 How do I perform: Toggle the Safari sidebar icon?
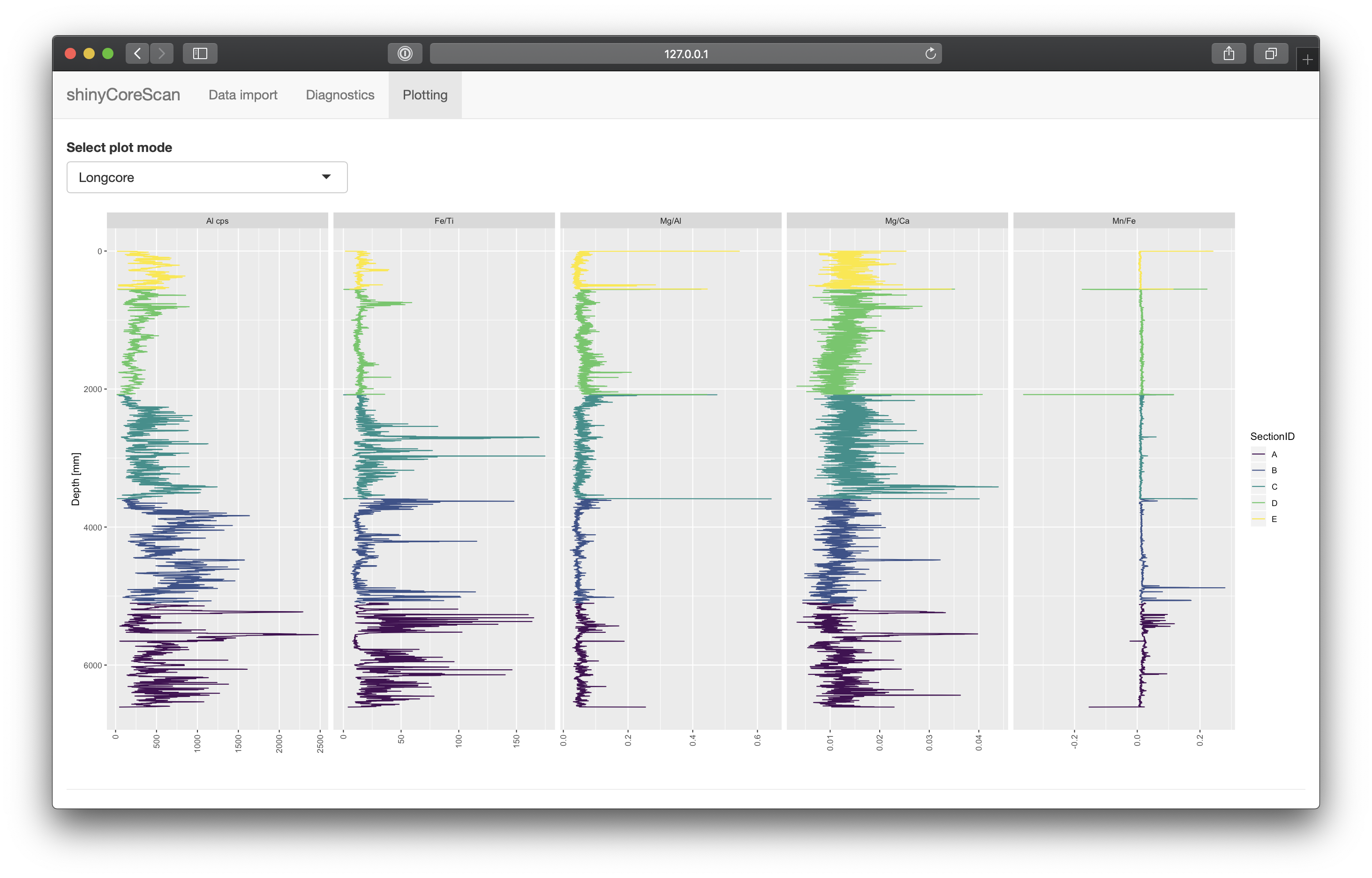200,53
